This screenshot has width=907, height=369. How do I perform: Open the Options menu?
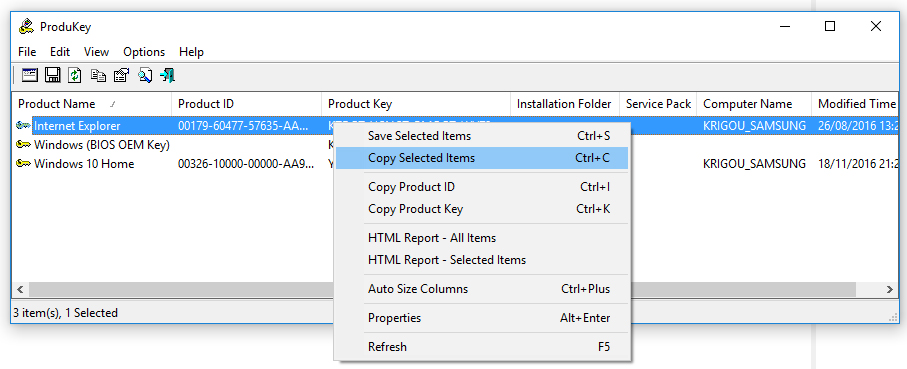tap(144, 51)
